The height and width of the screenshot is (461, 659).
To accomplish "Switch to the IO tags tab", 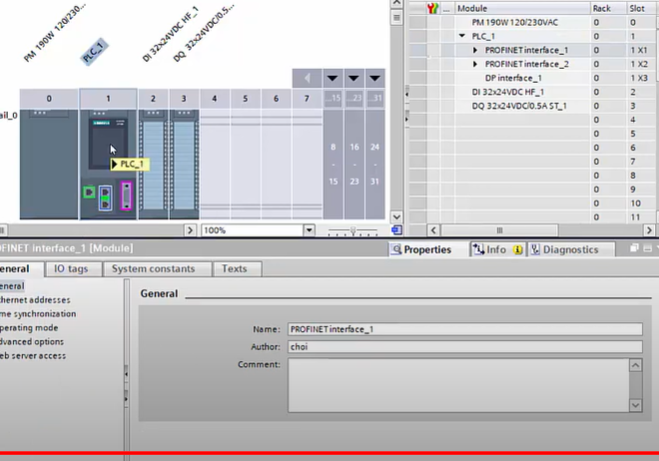I will pyautogui.click(x=71, y=269).
